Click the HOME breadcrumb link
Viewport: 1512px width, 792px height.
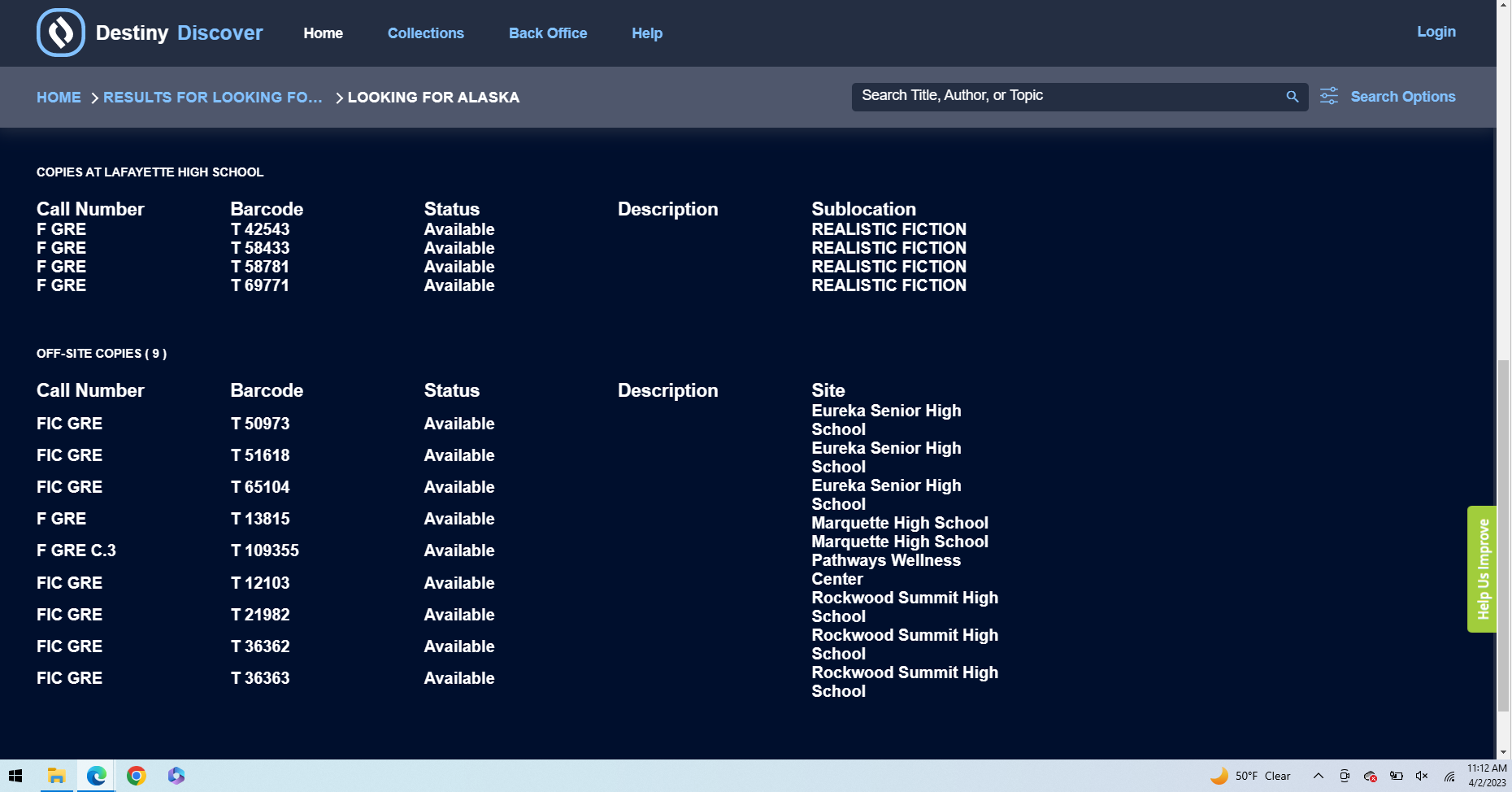pyautogui.click(x=59, y=97)
